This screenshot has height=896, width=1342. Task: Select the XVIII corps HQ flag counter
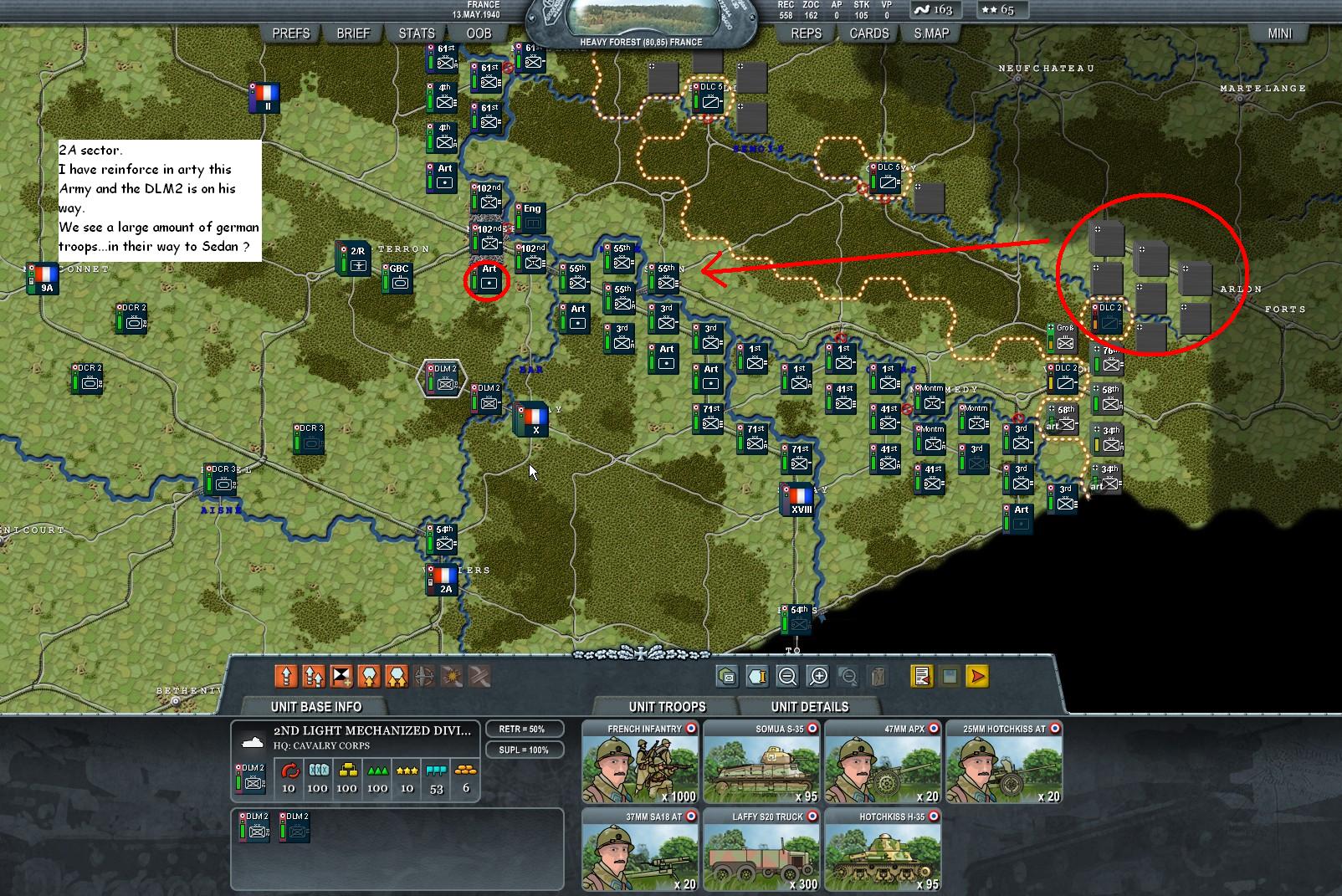pyautogui.click(x=798, y=499)
